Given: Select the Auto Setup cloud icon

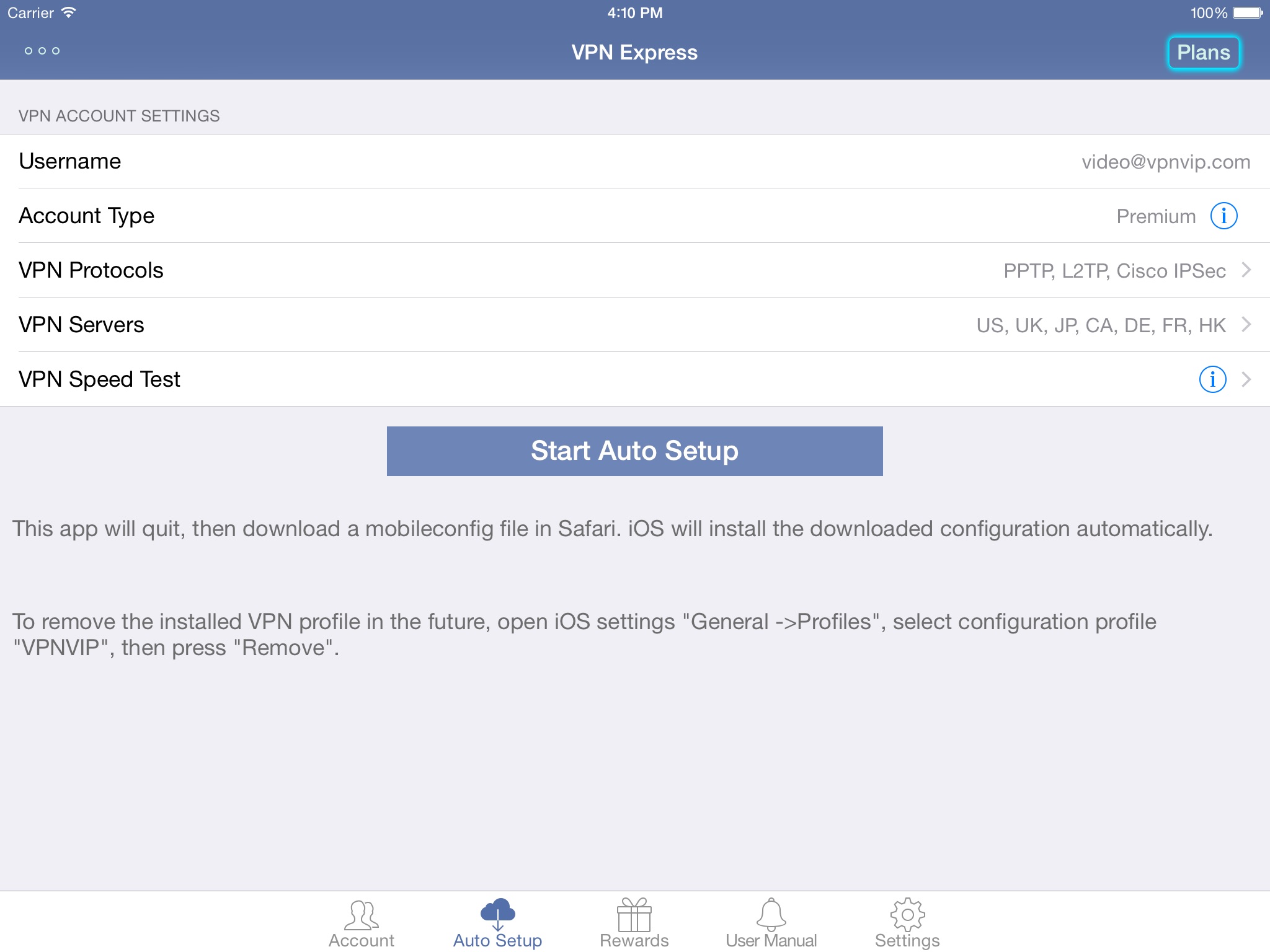Looking at the screenshot, I should coord(497,914).
